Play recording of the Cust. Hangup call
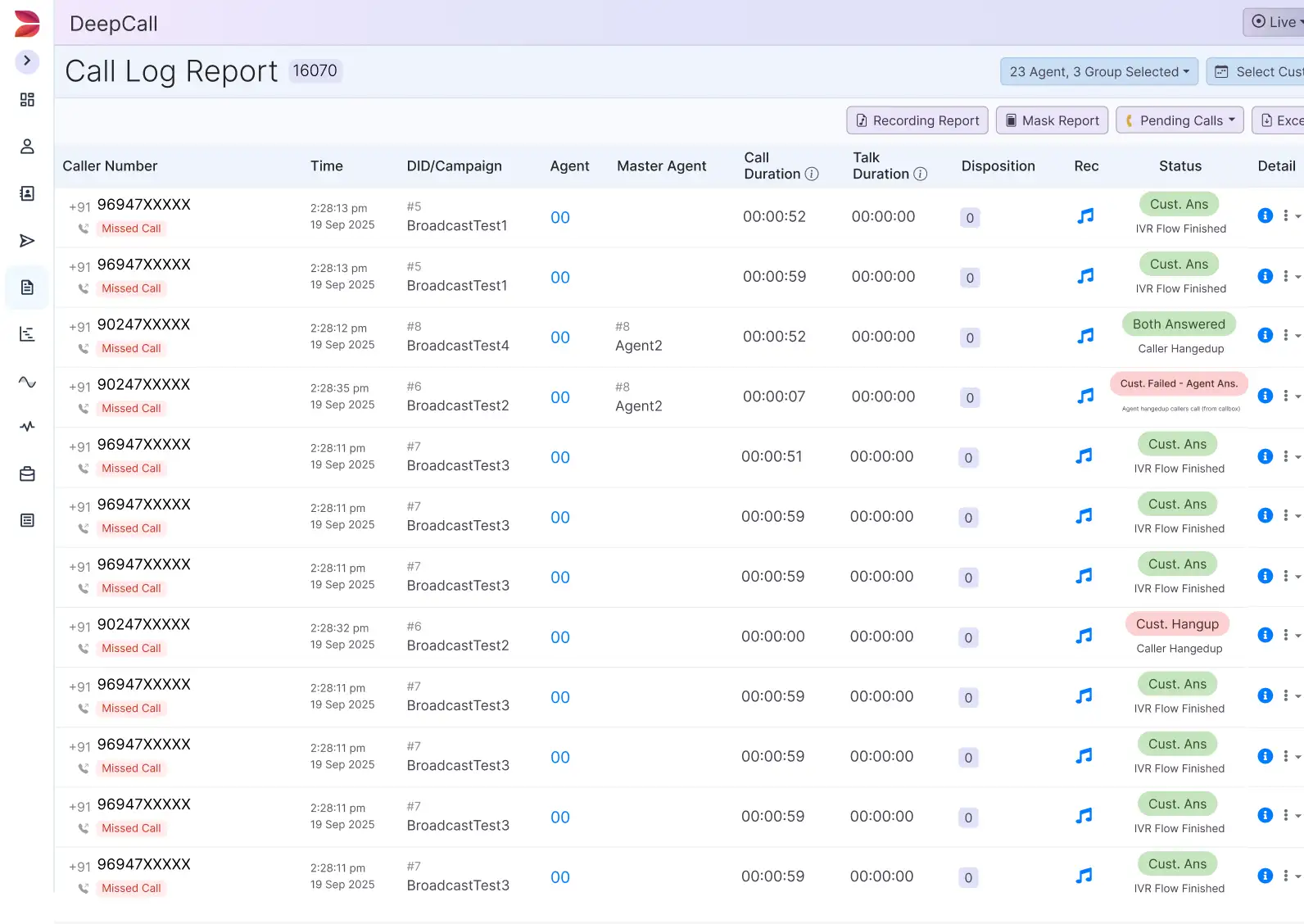1304x924 pixels. tap(1084, 636)
